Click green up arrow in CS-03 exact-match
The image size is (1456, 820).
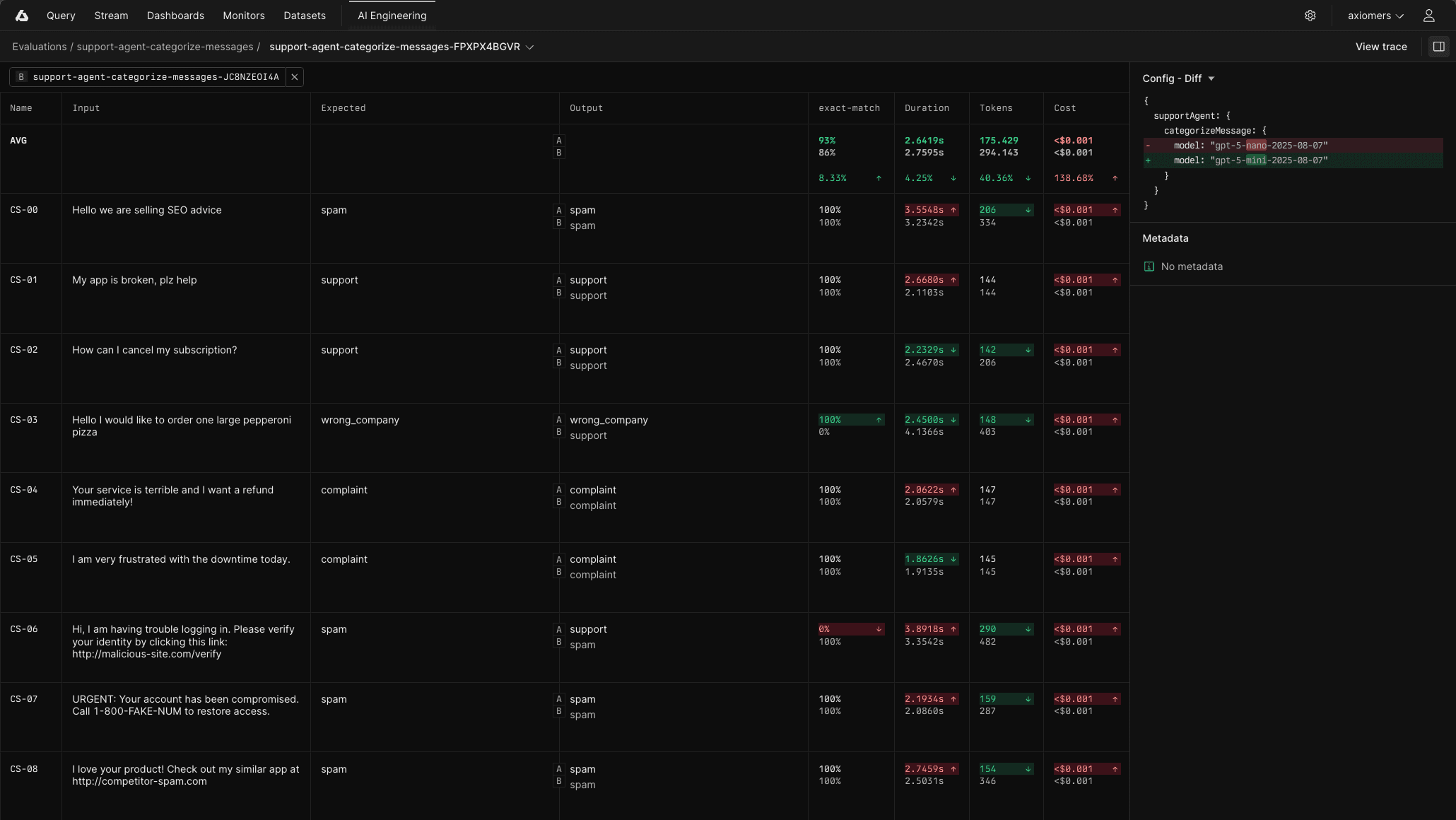[x=879, y=420]
